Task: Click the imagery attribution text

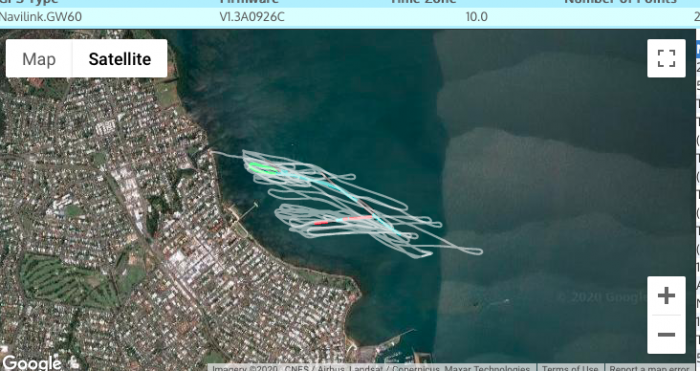Action: pyautogui.click(x=371, y=367)
